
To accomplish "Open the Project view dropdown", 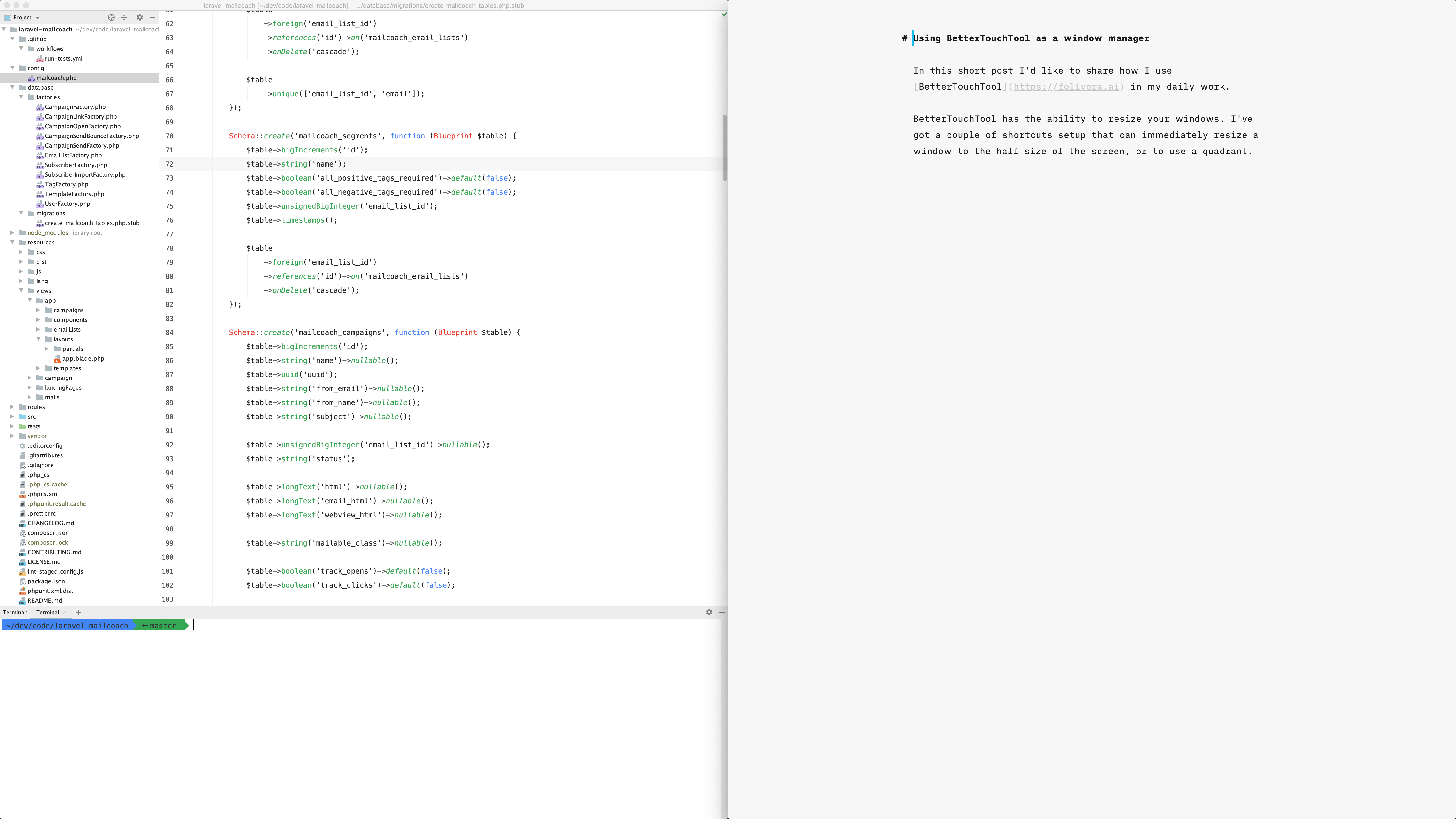I will [23, 17].
